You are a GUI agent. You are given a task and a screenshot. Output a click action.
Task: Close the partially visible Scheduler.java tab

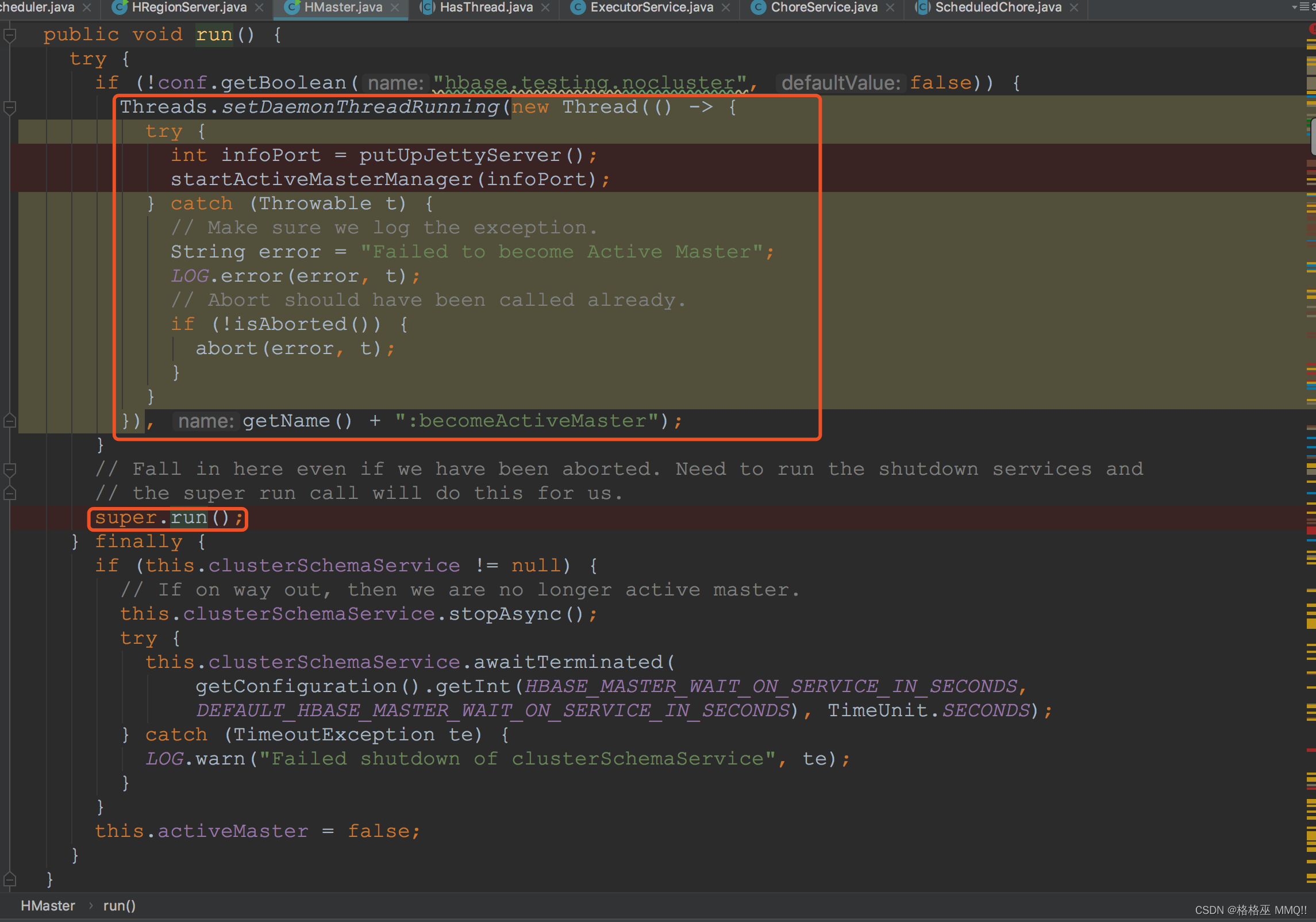coord(87,8)
